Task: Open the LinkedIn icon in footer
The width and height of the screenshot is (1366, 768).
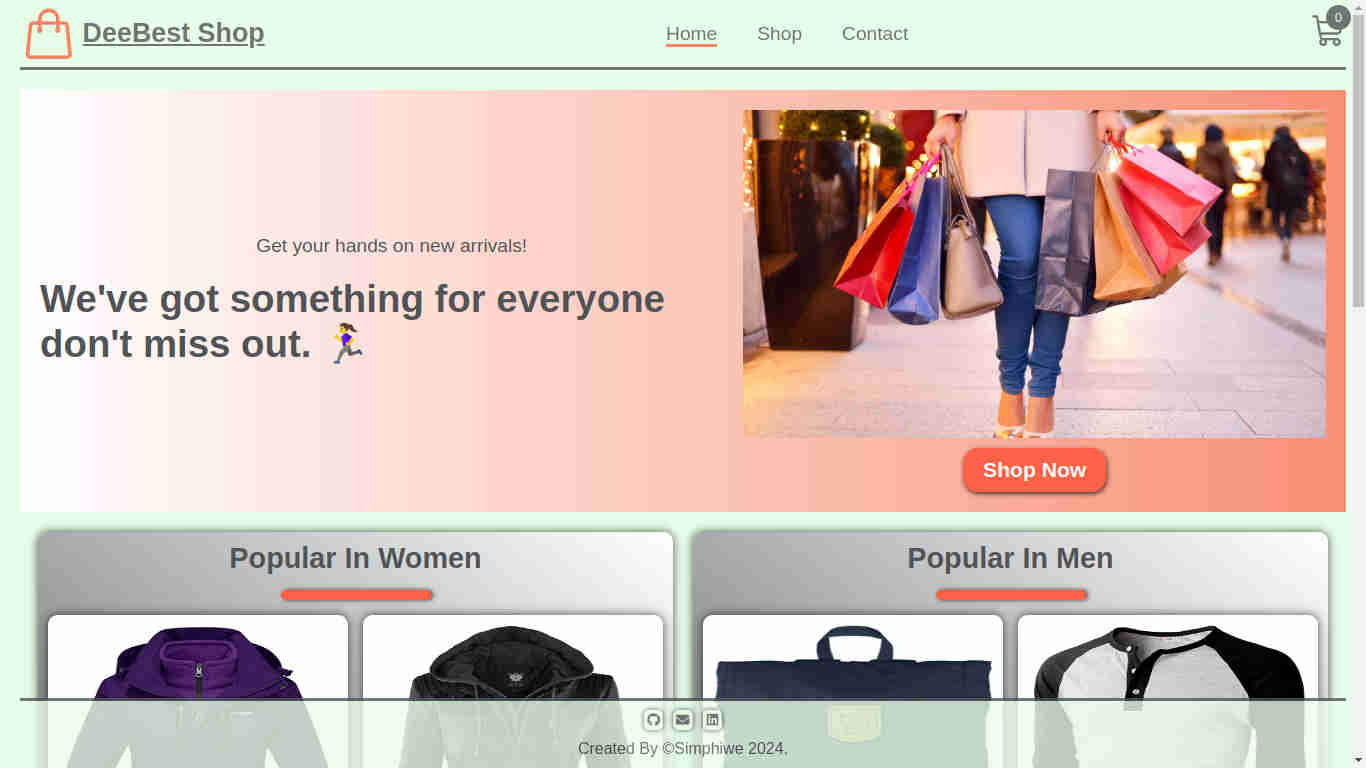Action: (x=712, y=720)
